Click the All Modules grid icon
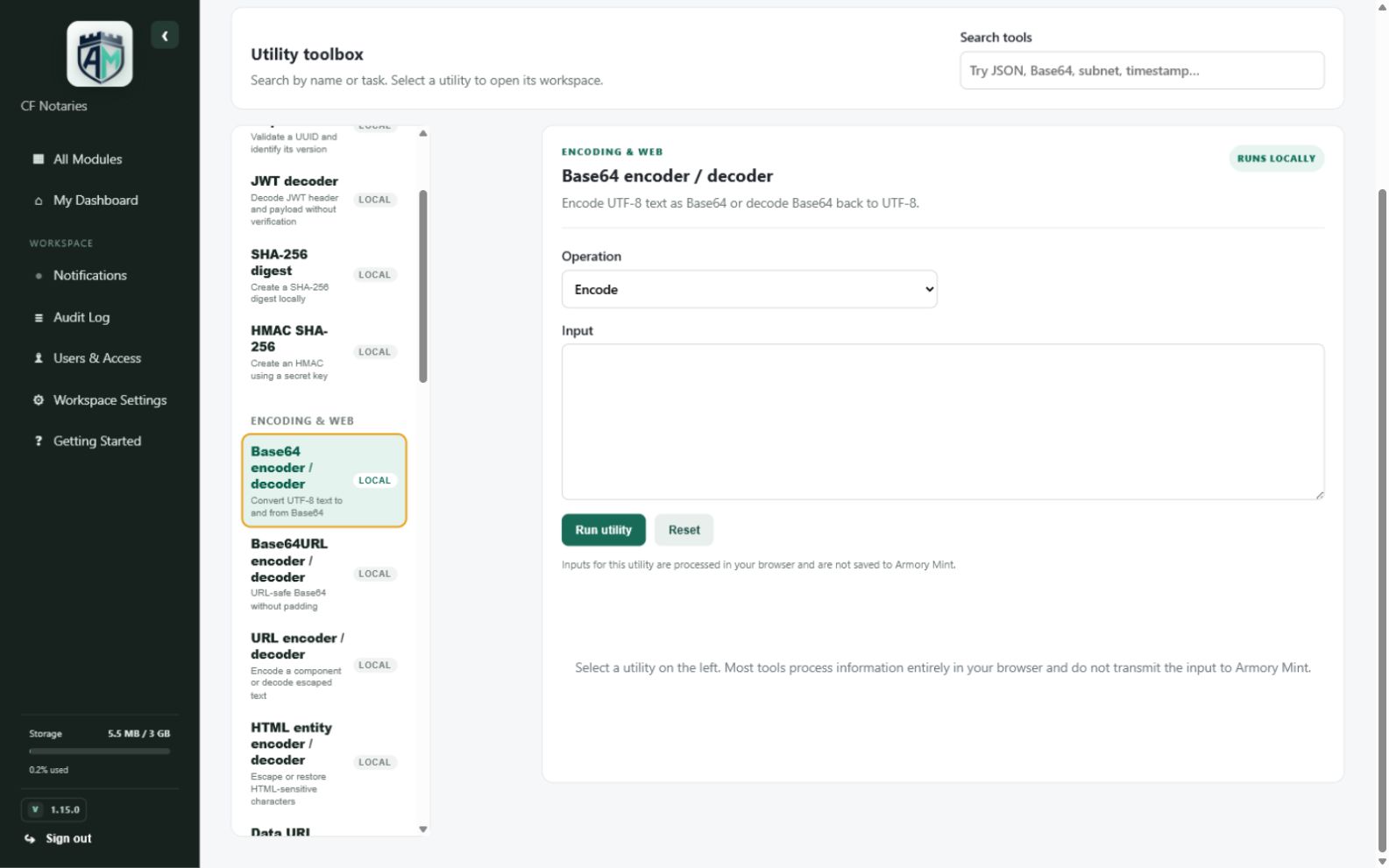Viewport: 1389px width, 868px height. click(x=39, y=159)
